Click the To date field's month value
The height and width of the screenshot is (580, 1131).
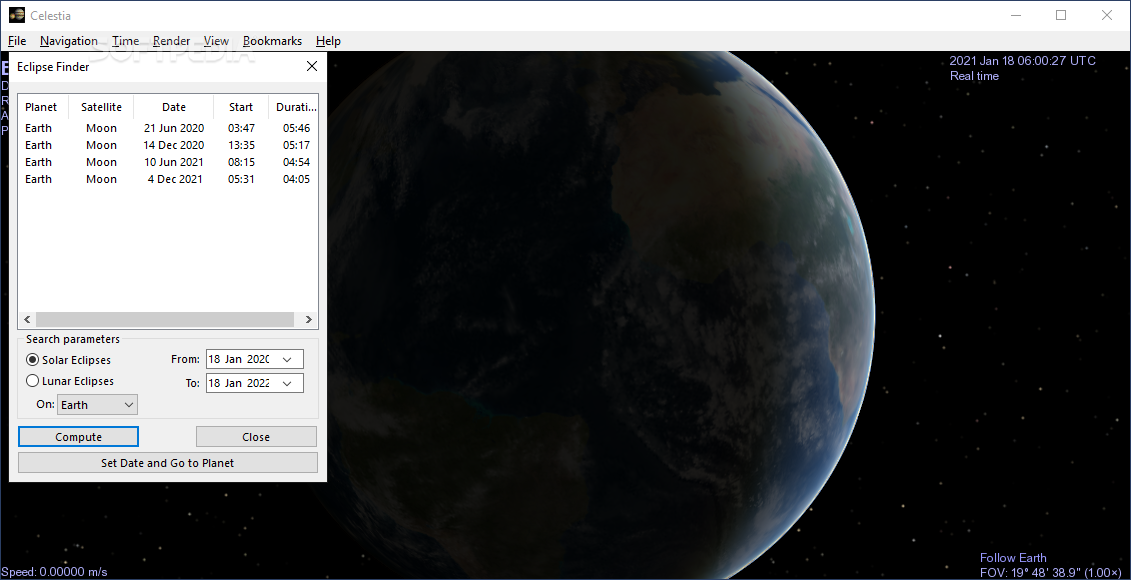click(x=233, y=383)
